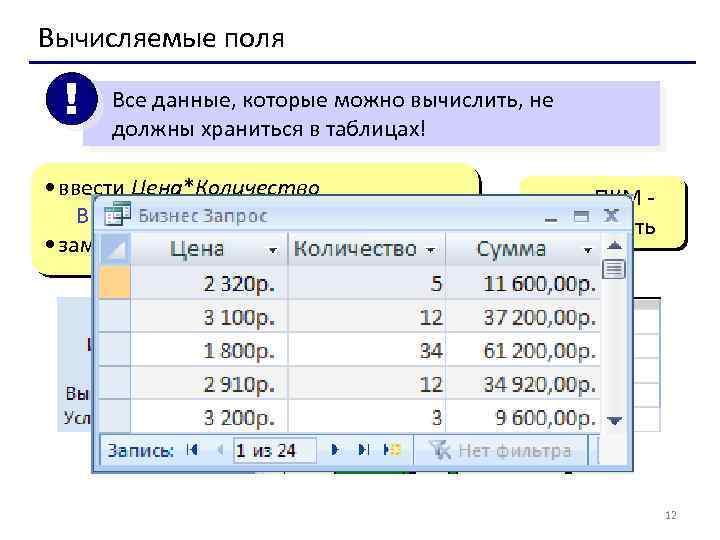720x540 pixels.
Task: Click the sum cell 37 200,00р.
Action: [x=523, y=317]
